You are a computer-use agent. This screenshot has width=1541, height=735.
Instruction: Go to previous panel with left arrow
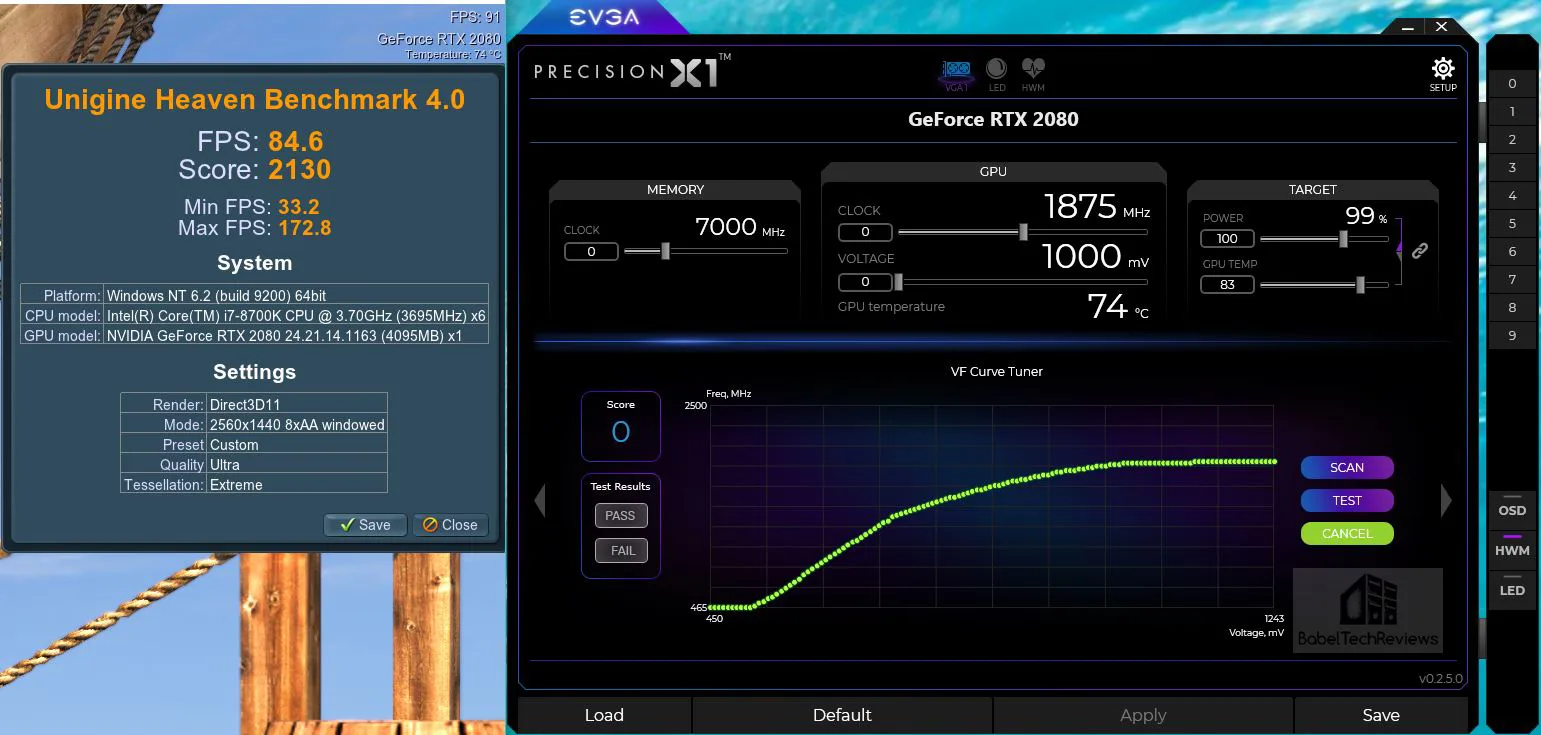pos(540,500)
